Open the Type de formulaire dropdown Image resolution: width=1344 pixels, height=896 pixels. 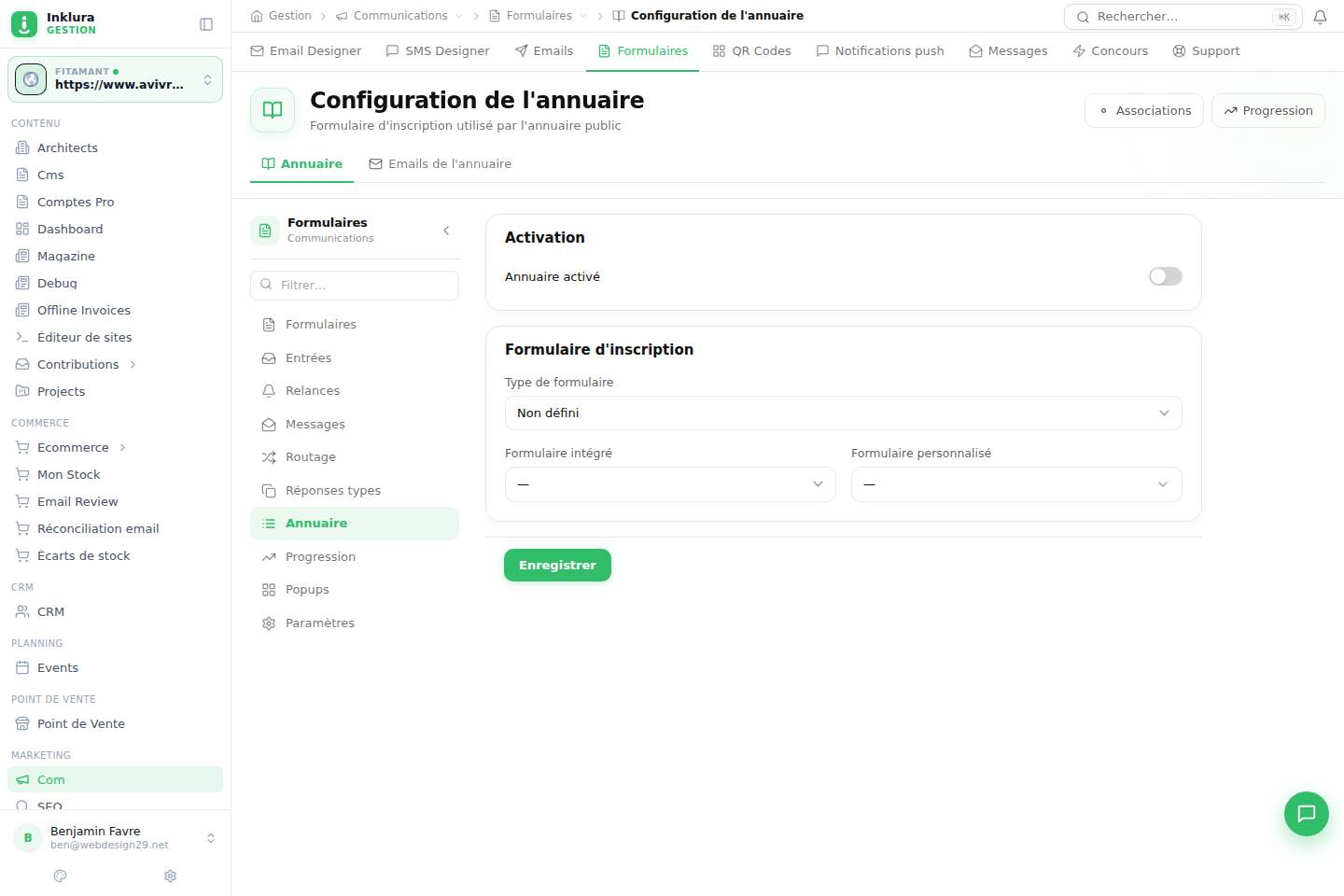coord(843,413)
